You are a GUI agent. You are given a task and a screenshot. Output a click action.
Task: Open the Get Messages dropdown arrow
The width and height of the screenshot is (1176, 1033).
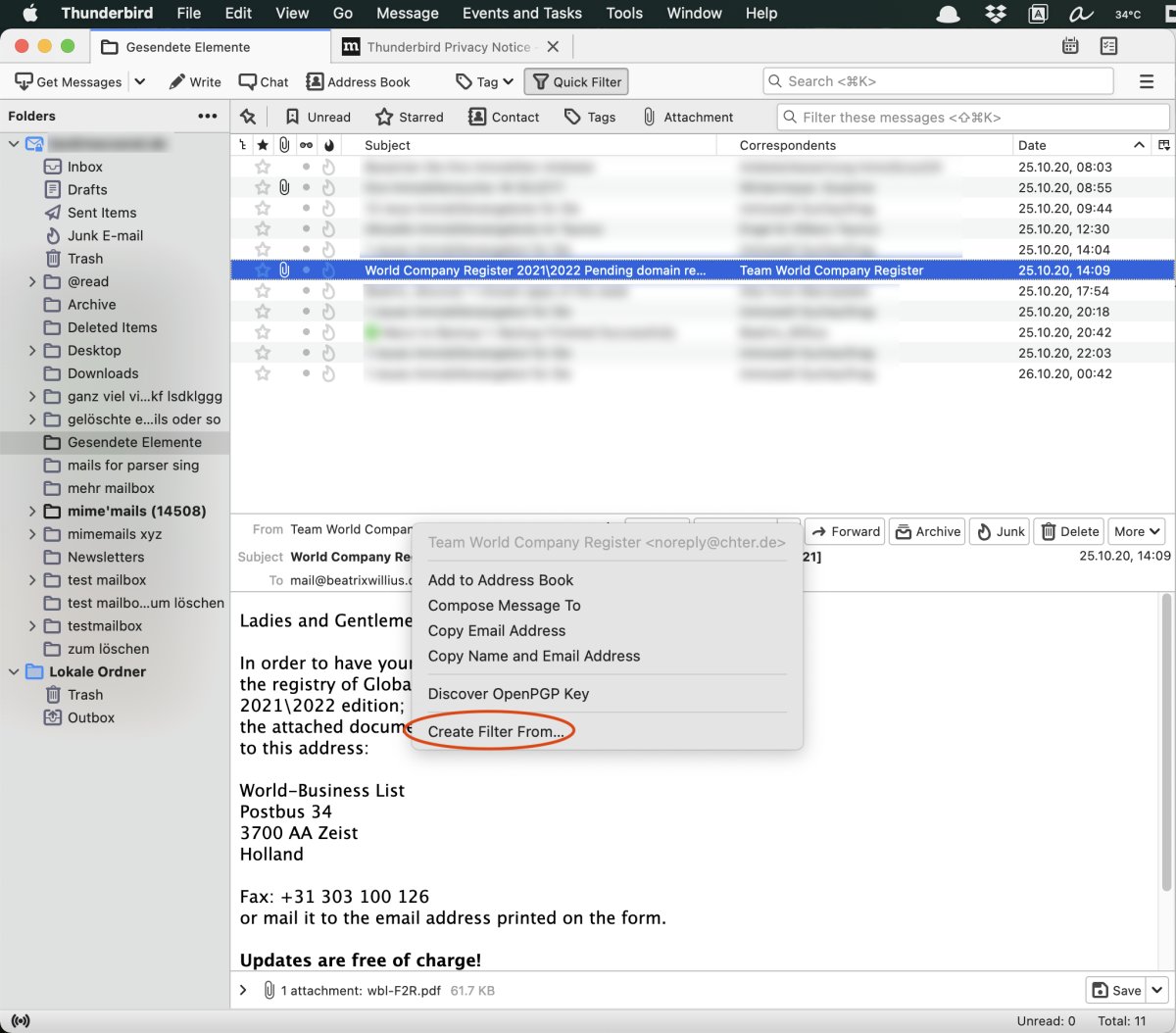pos(139,81)
